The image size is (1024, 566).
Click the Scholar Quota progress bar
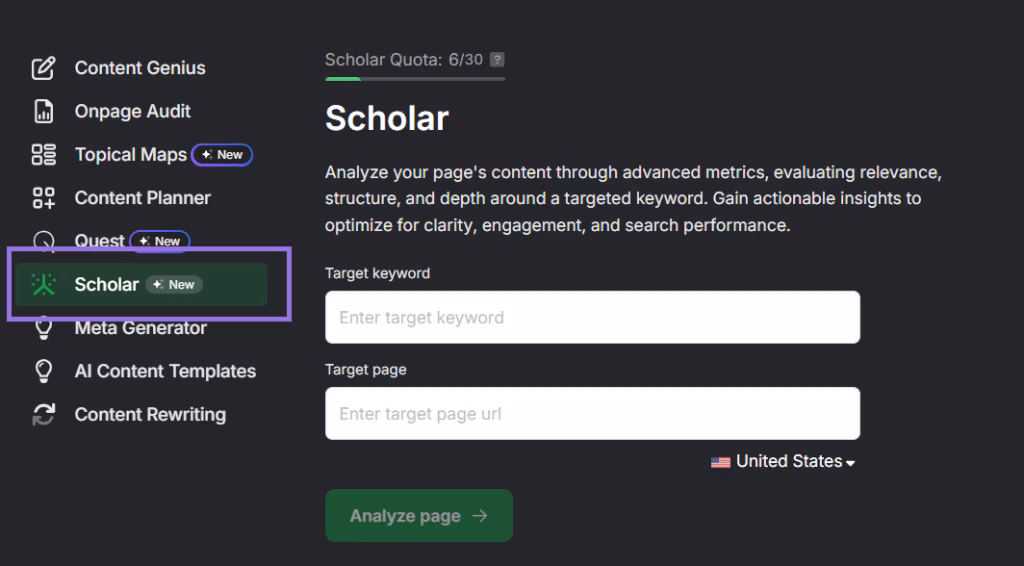pos(414,78)
